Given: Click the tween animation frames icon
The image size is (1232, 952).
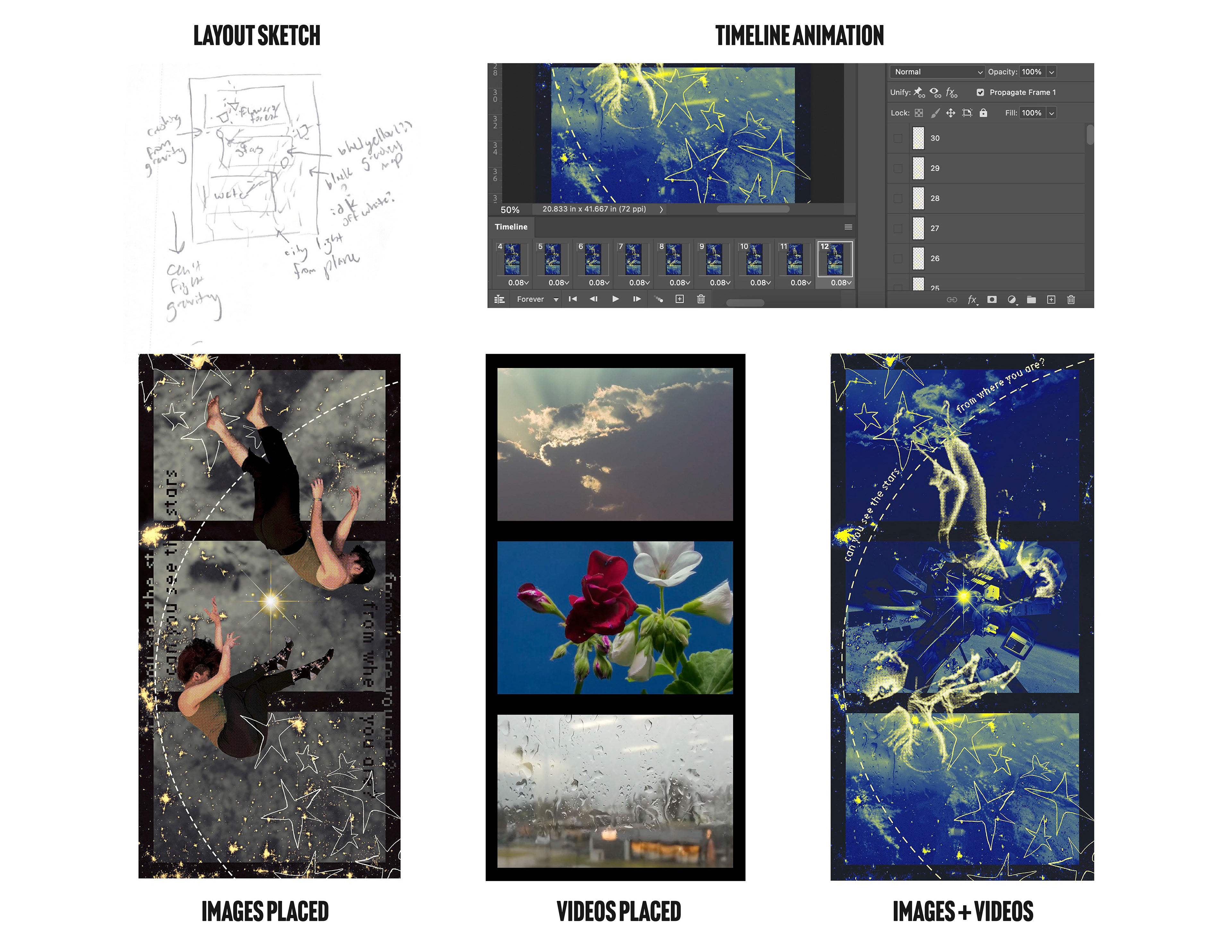Looking at the screenshot, I should pyautogui.click(x=658, y=299).
